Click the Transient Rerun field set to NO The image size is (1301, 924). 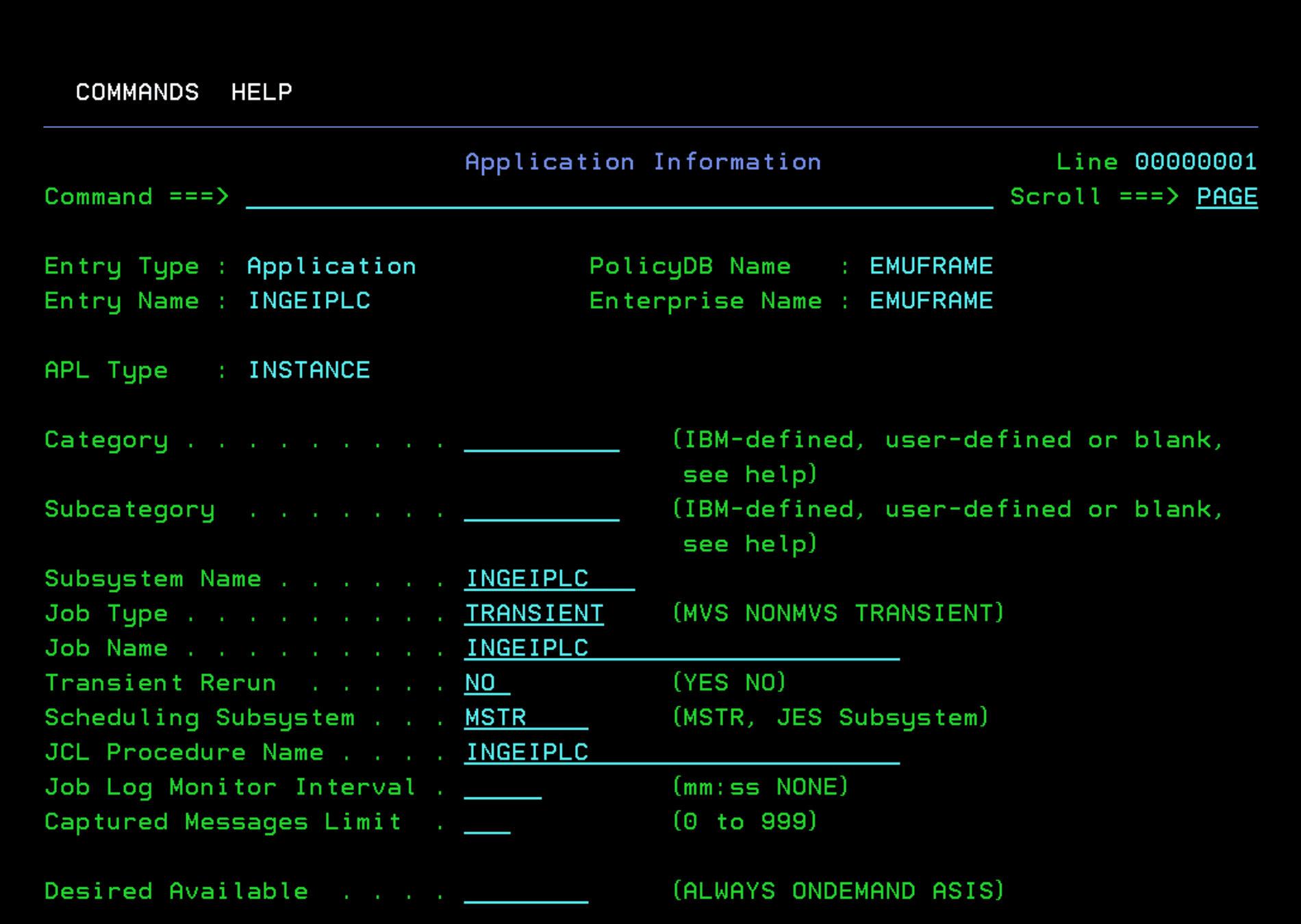tap(483, 682)
